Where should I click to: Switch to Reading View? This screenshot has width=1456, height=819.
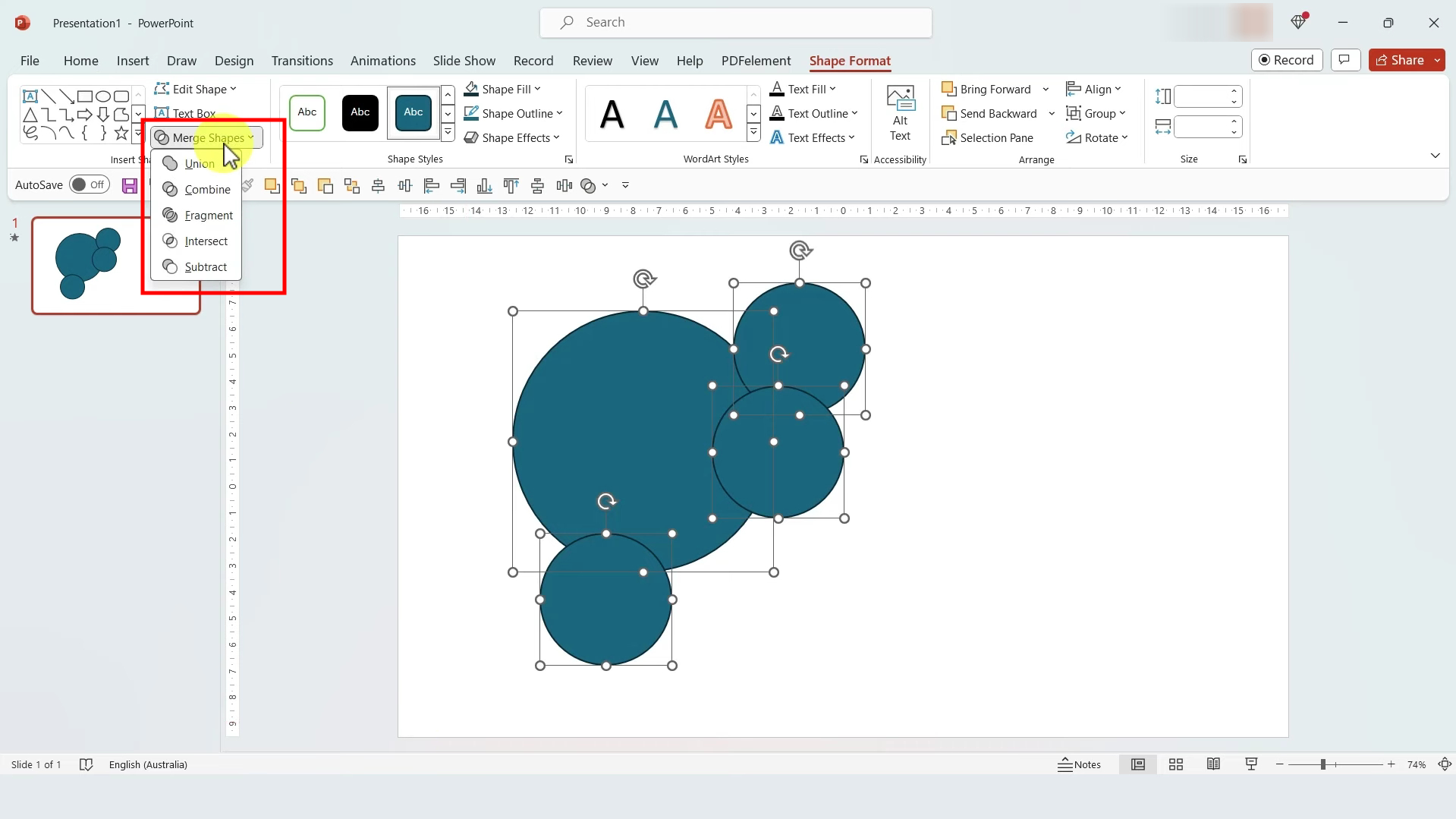(1213, 764)
